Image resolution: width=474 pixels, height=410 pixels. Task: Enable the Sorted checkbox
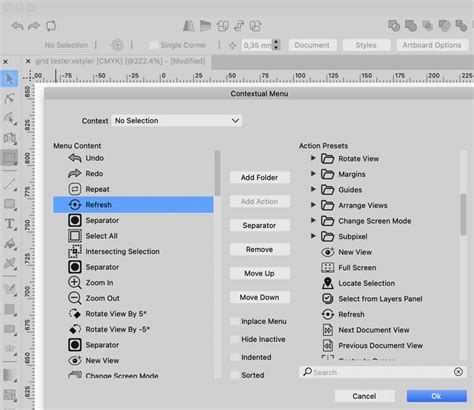pyautogui.click(x=235, y=375)
